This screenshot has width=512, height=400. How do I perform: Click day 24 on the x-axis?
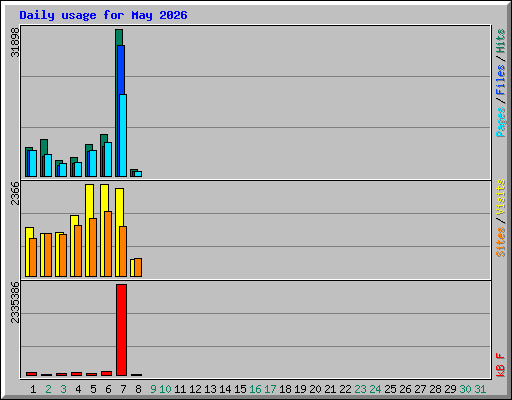[x=375, y=389]
